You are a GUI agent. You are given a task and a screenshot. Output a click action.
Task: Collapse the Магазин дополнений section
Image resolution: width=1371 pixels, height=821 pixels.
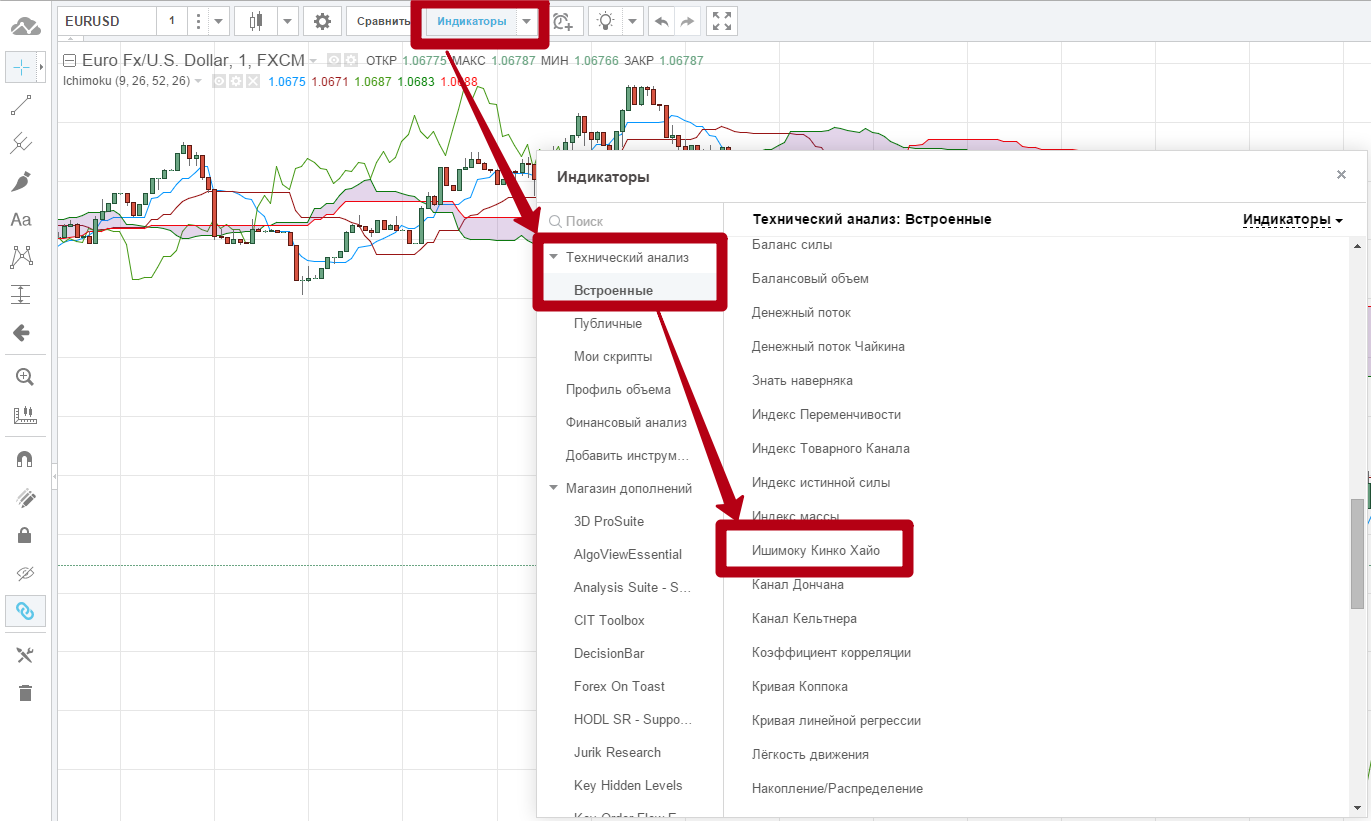553,488
